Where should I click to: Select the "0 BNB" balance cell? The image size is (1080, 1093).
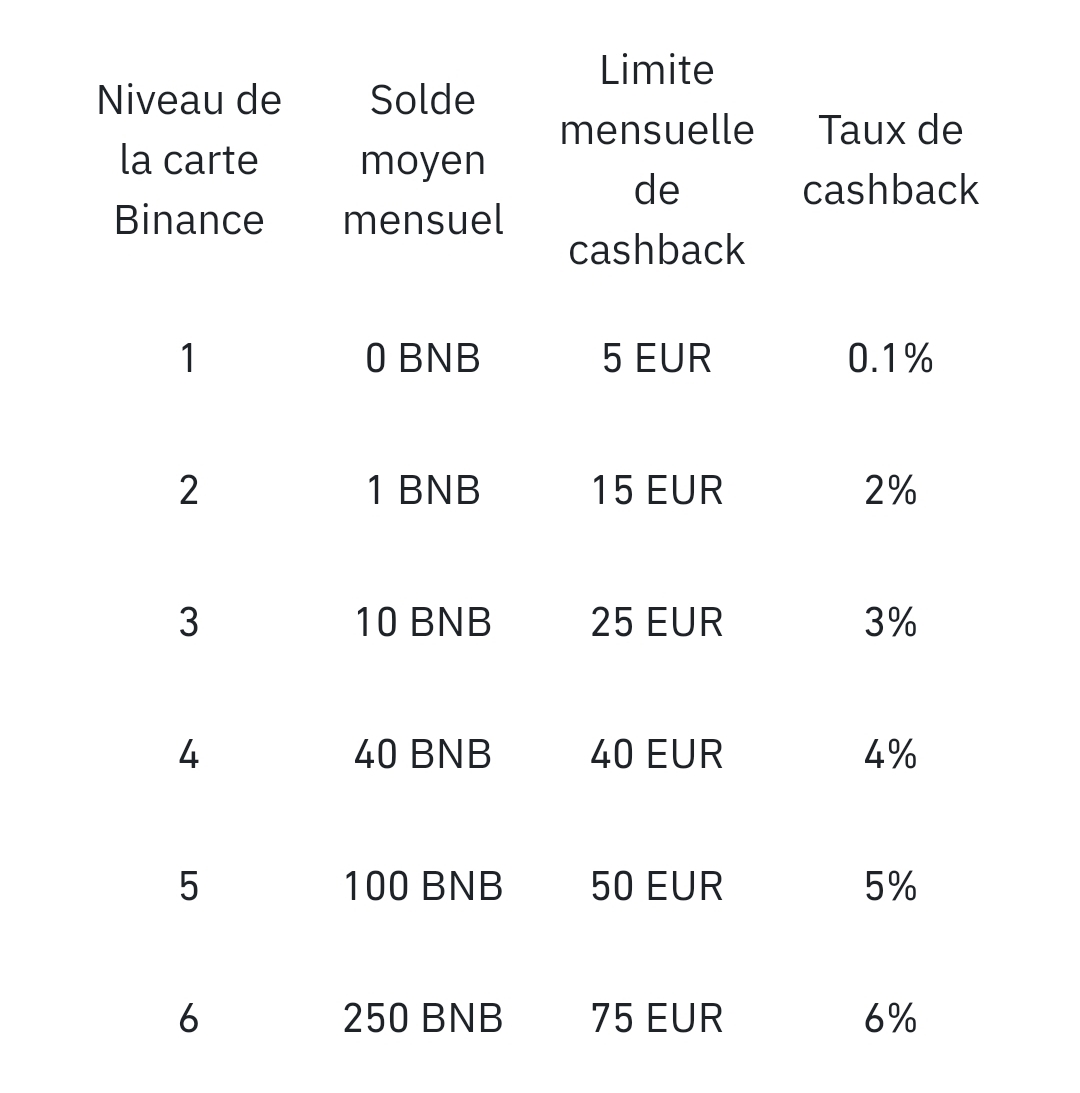coord(423,358)
